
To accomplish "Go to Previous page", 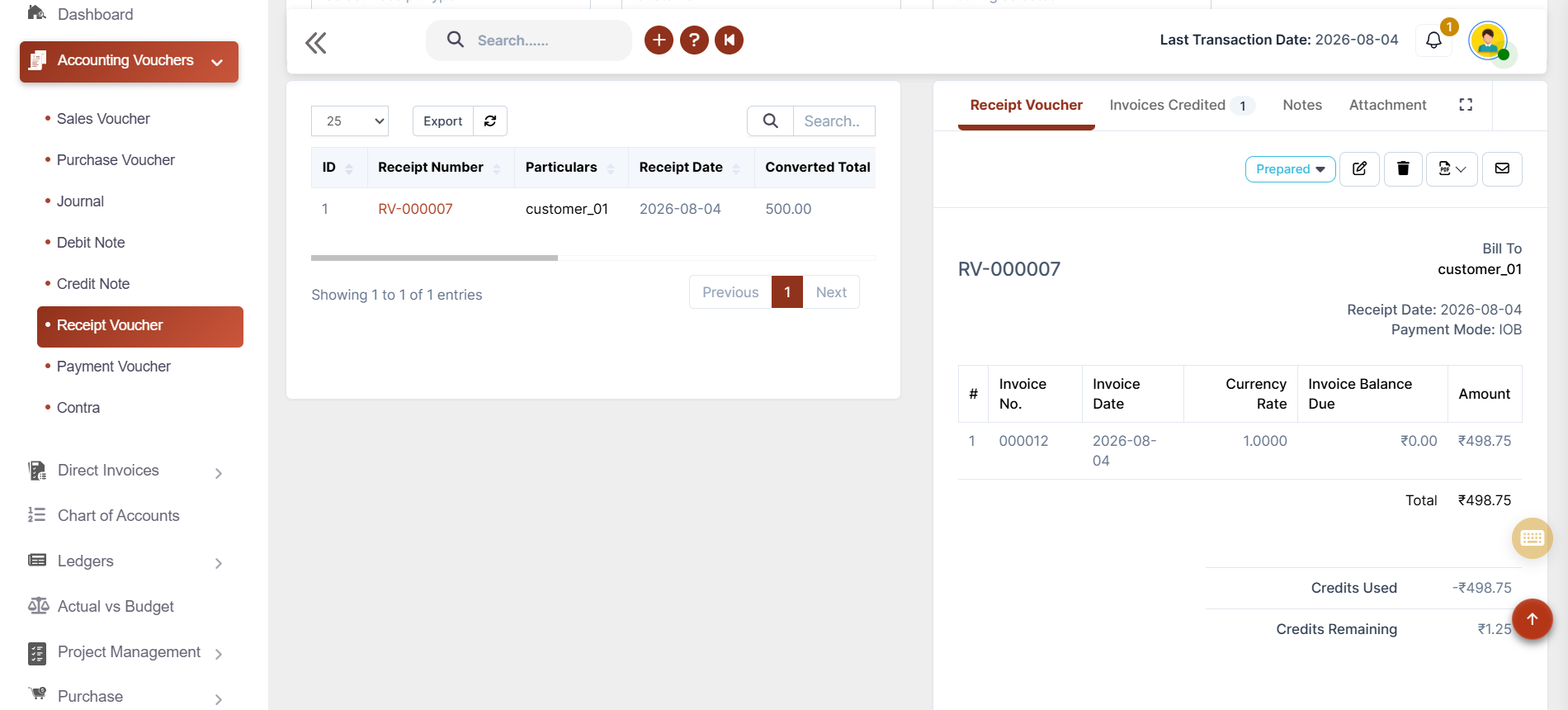I will point(730,292).
